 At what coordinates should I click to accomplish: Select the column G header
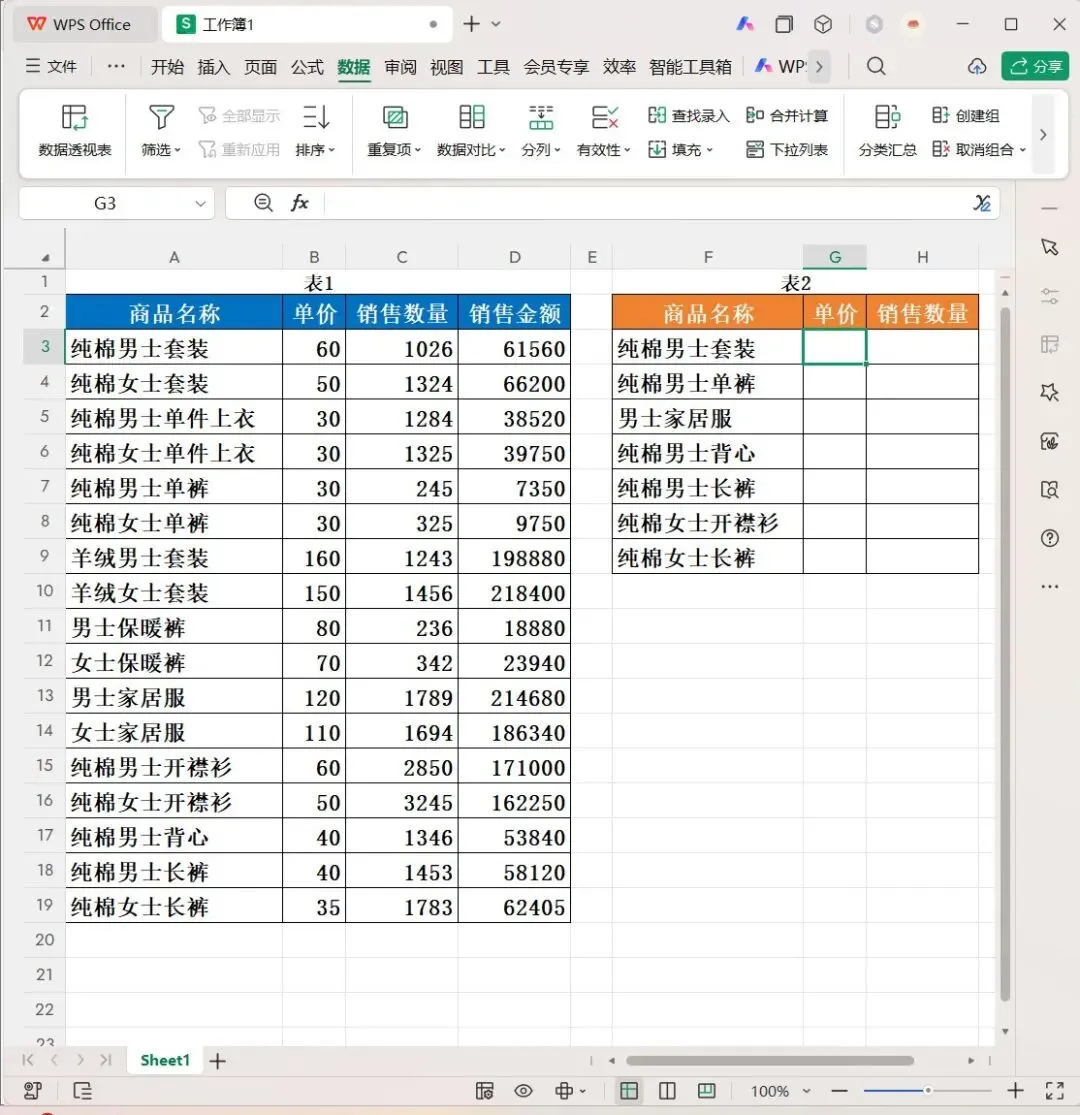(x=835, y=257)
